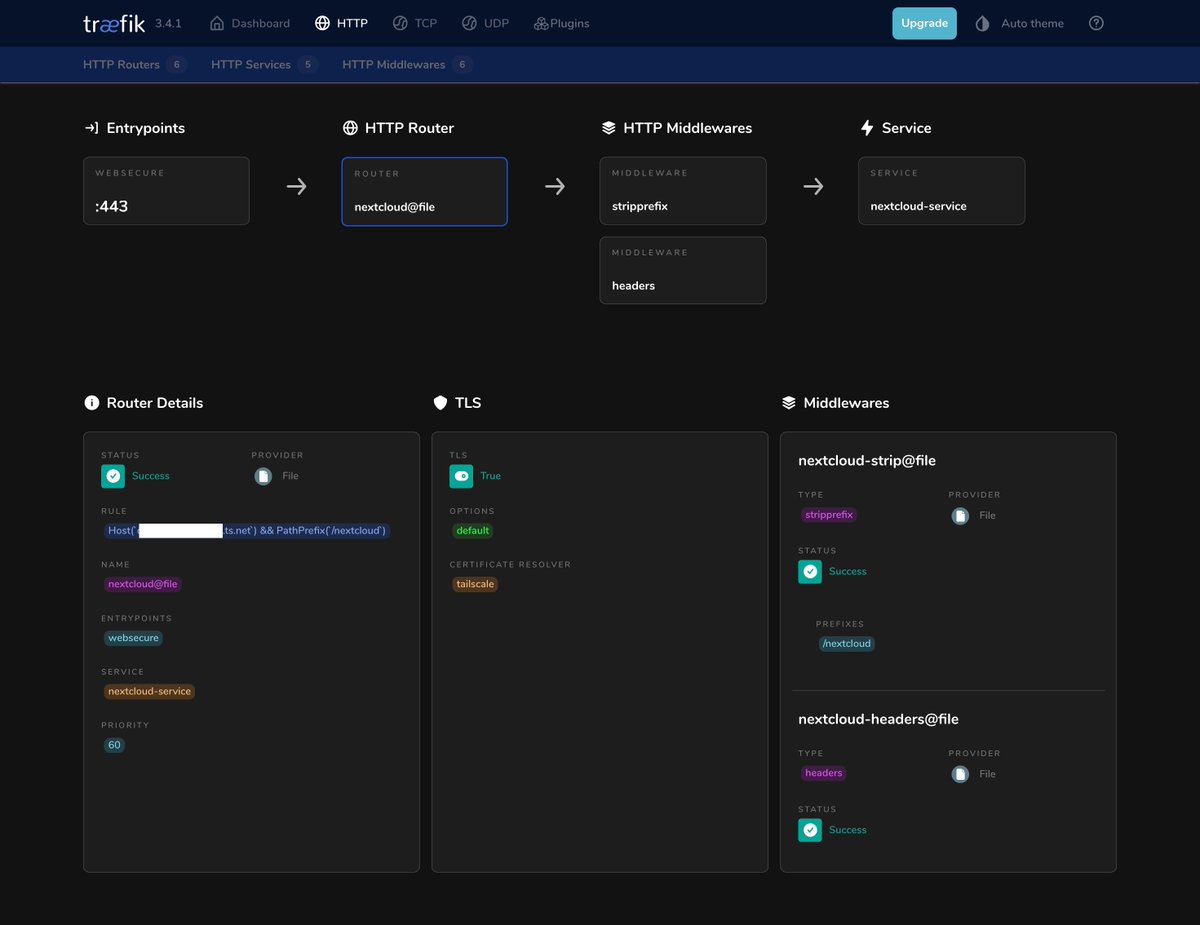
Task: Click the HTTP Middlewares layers icon
Action: 608,128
